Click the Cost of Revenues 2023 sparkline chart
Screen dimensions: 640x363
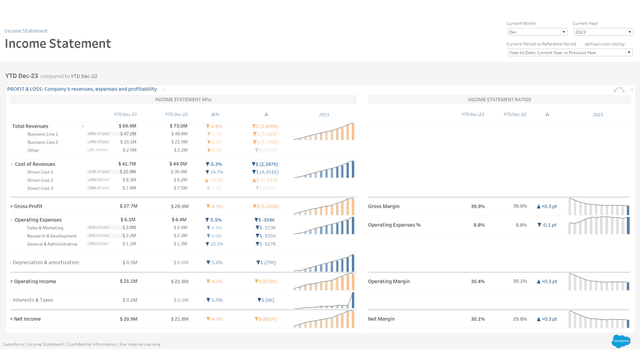pyautogui.click(x=324, y=169)
